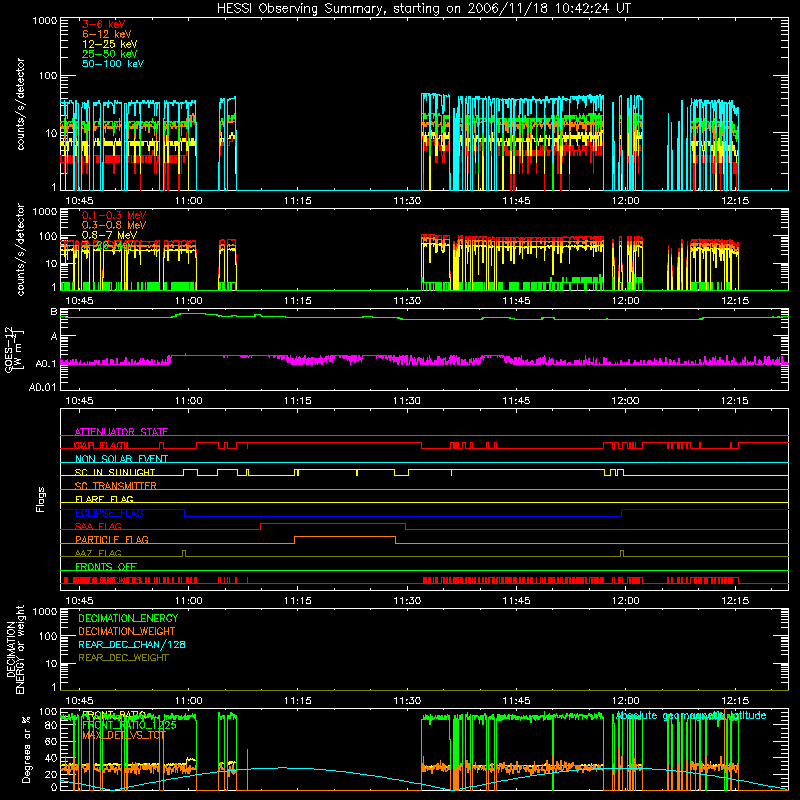
Task: Select the 12:00 time label under GOES panel
Action: [626, 401]
